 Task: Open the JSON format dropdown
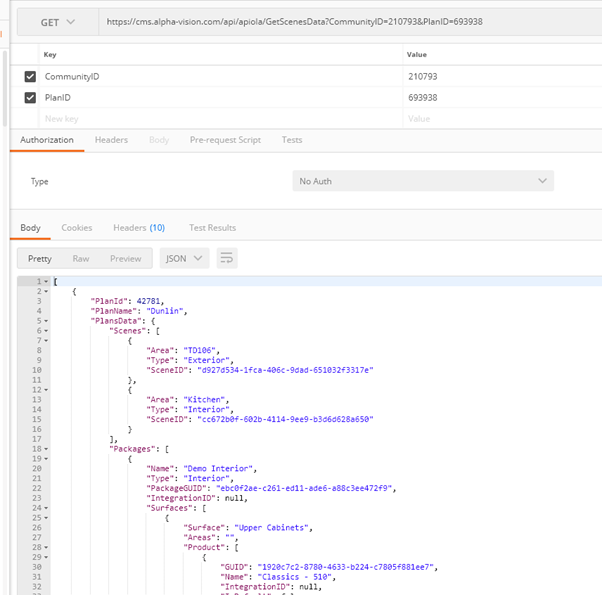[184, 258]
